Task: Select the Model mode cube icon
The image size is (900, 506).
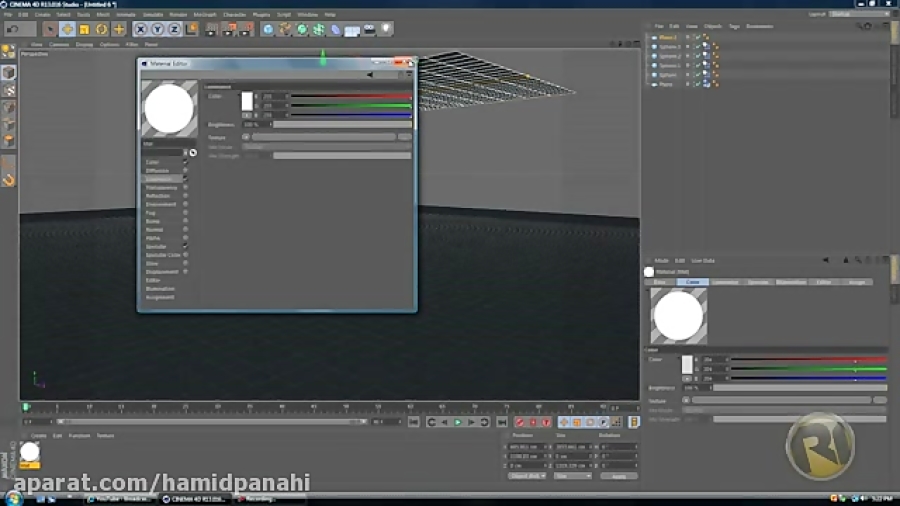Action: [8, 72]
